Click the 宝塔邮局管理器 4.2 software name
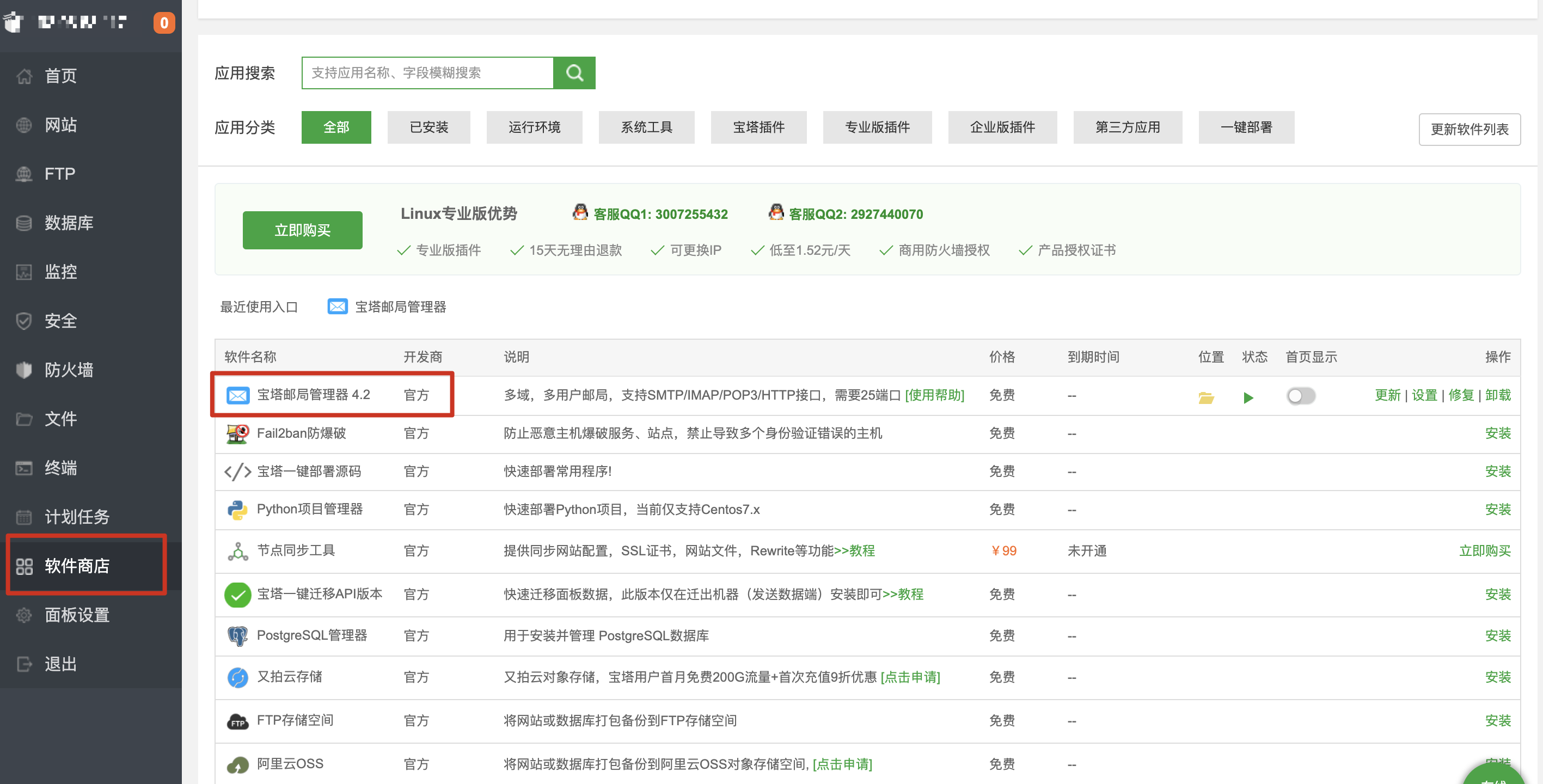 click(313, 395)
